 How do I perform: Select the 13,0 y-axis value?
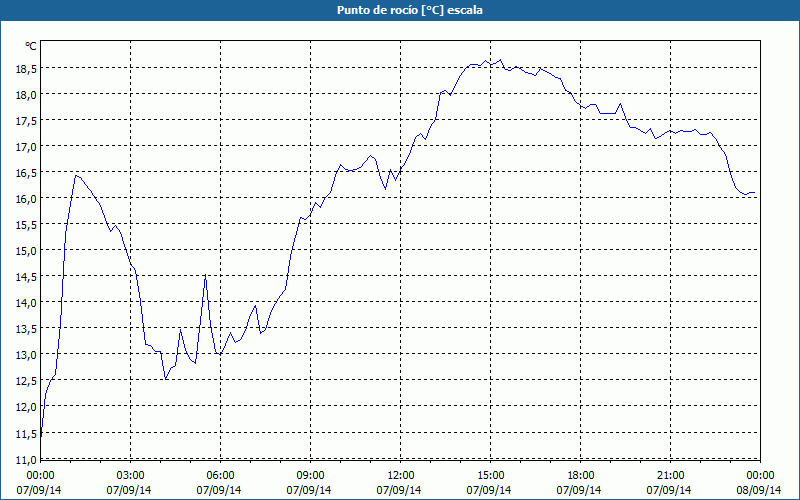[26, 355]
